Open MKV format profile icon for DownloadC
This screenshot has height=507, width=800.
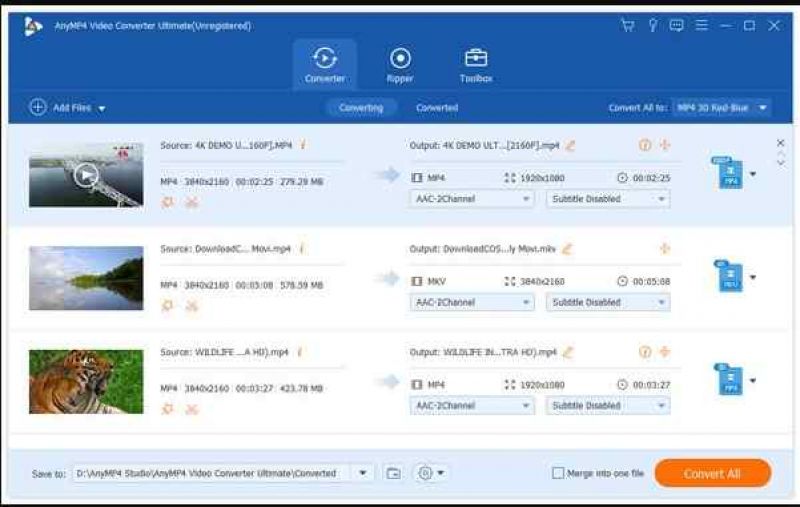tap(728, 276)
